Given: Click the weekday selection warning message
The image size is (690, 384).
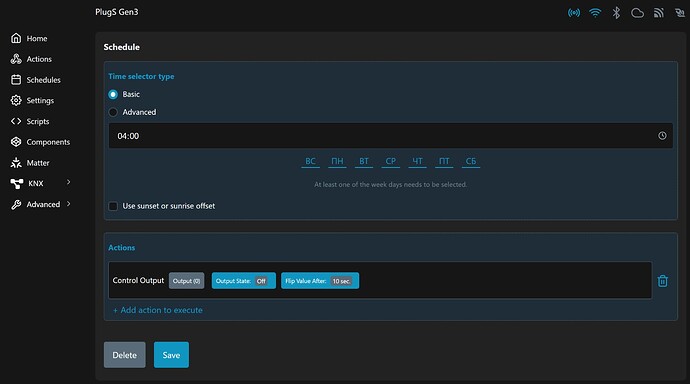Looking at the screenshot, I should (x=390, y=184).
